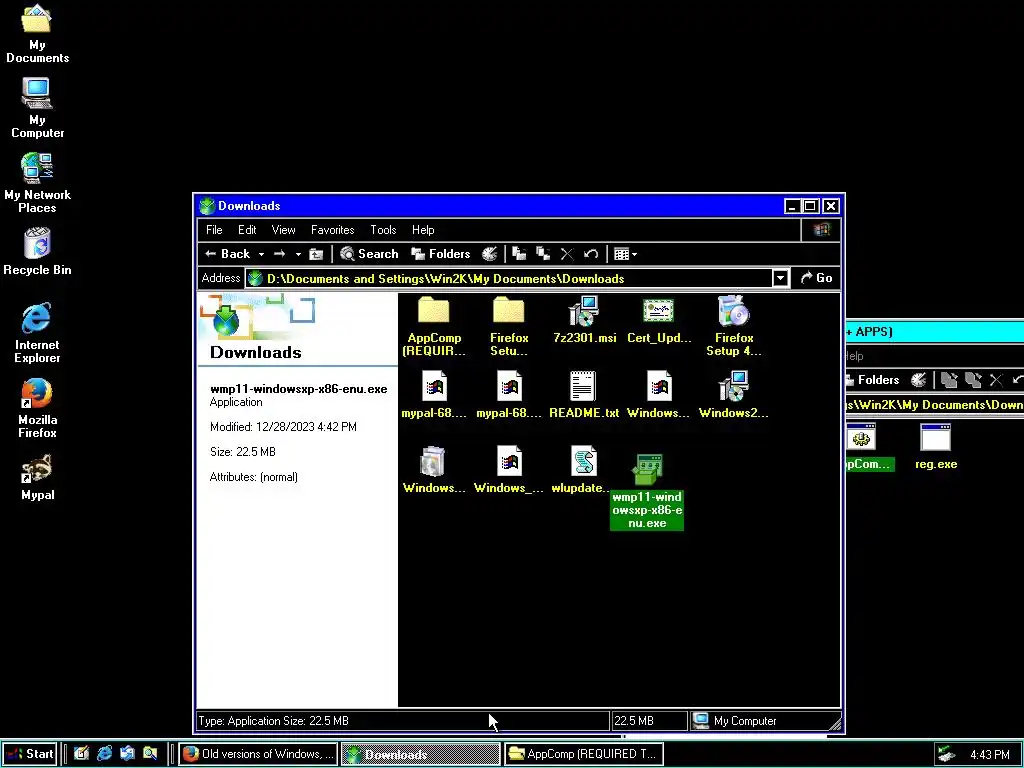
Task: Open My Documents desktop icon
Action: [x=37, y=34]
